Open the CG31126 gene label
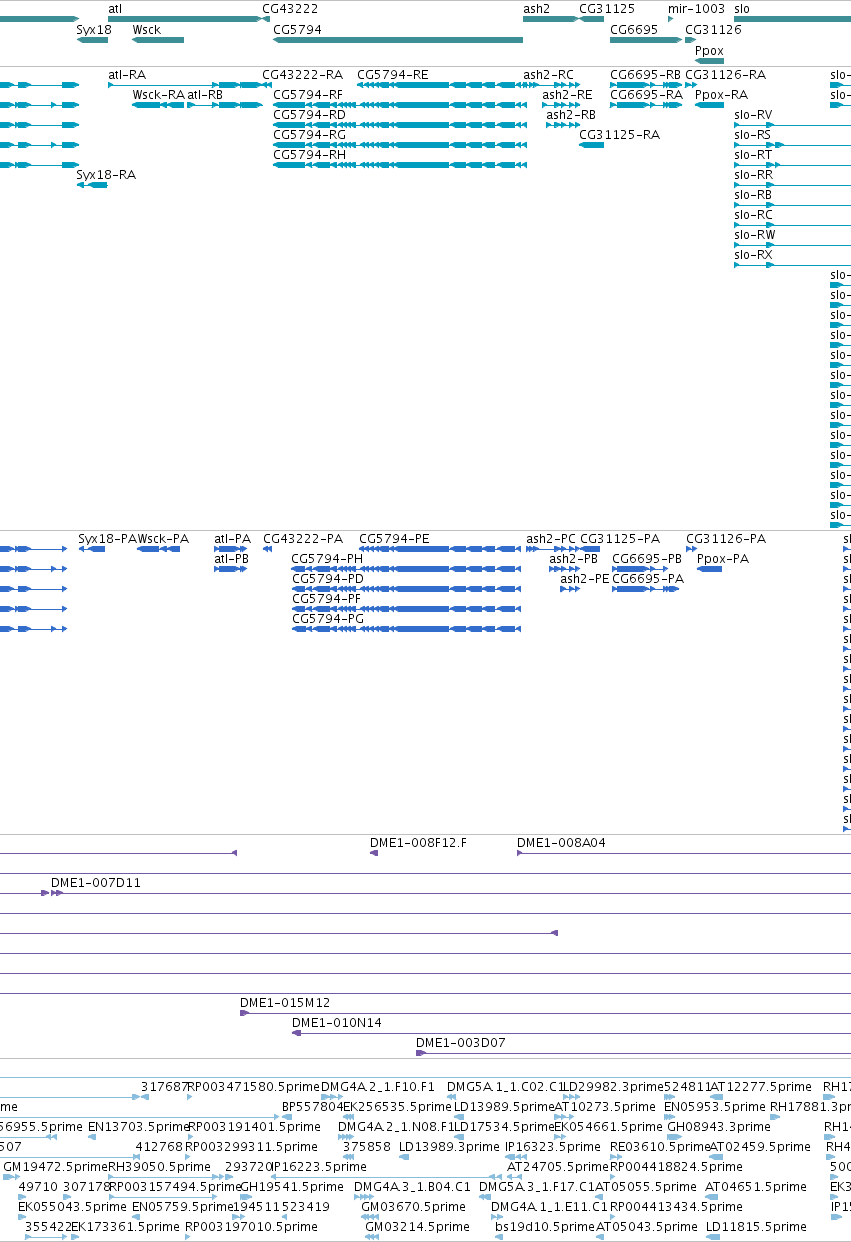The width and height of the screenshot is (851, 1242). [x=713, y=30]
